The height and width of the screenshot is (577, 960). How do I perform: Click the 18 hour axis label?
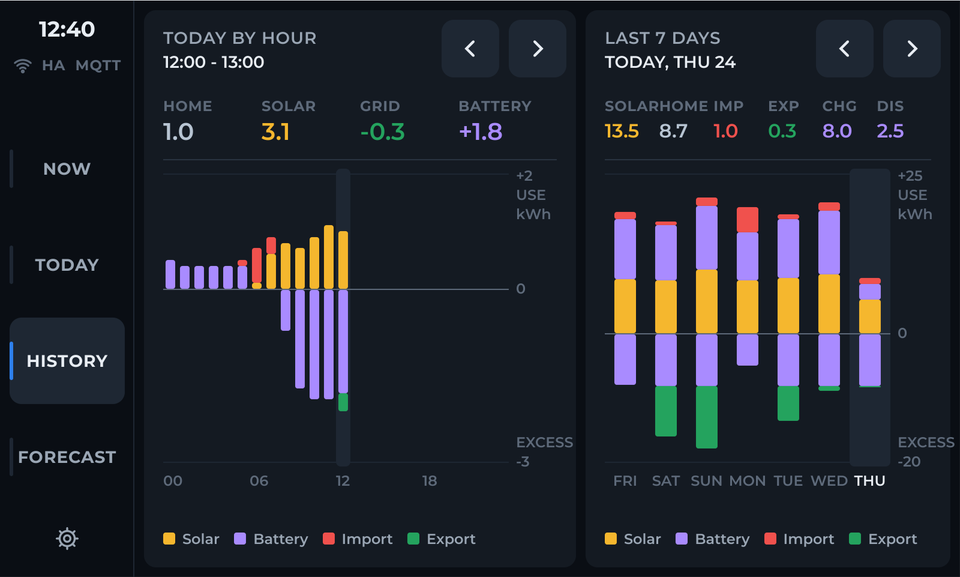[429, 481]
